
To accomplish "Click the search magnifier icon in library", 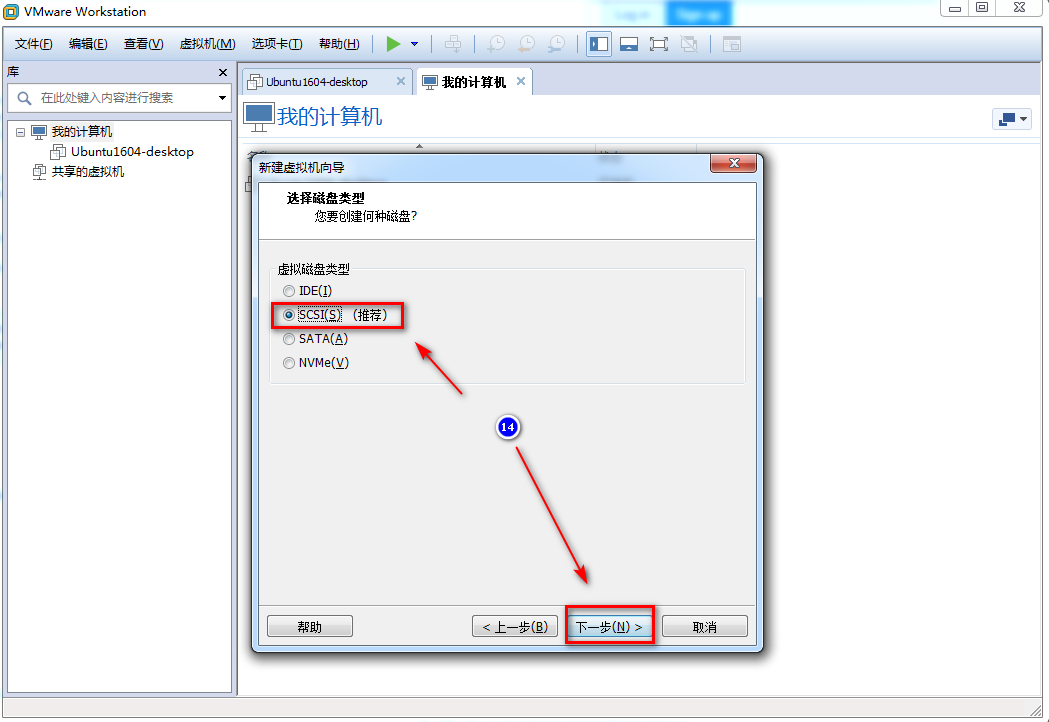I will pyautogui.click(x=24, y=98).
